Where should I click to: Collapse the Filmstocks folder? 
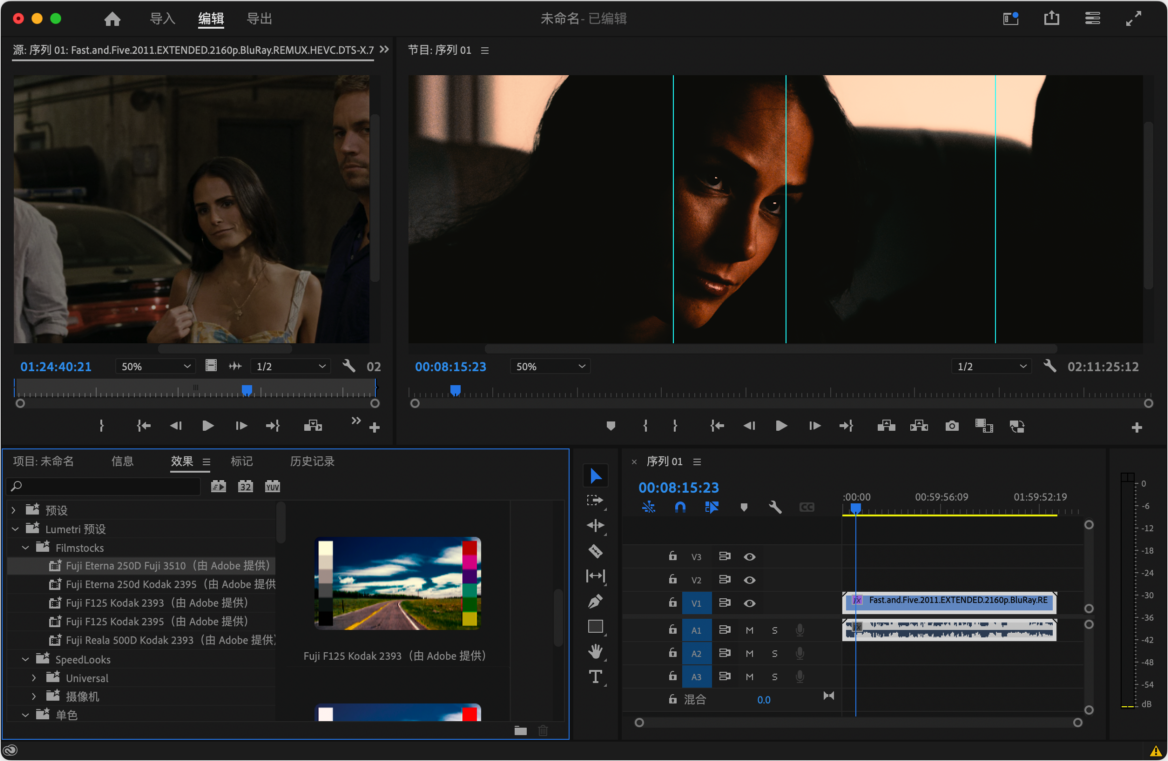(x=25, y=547)
